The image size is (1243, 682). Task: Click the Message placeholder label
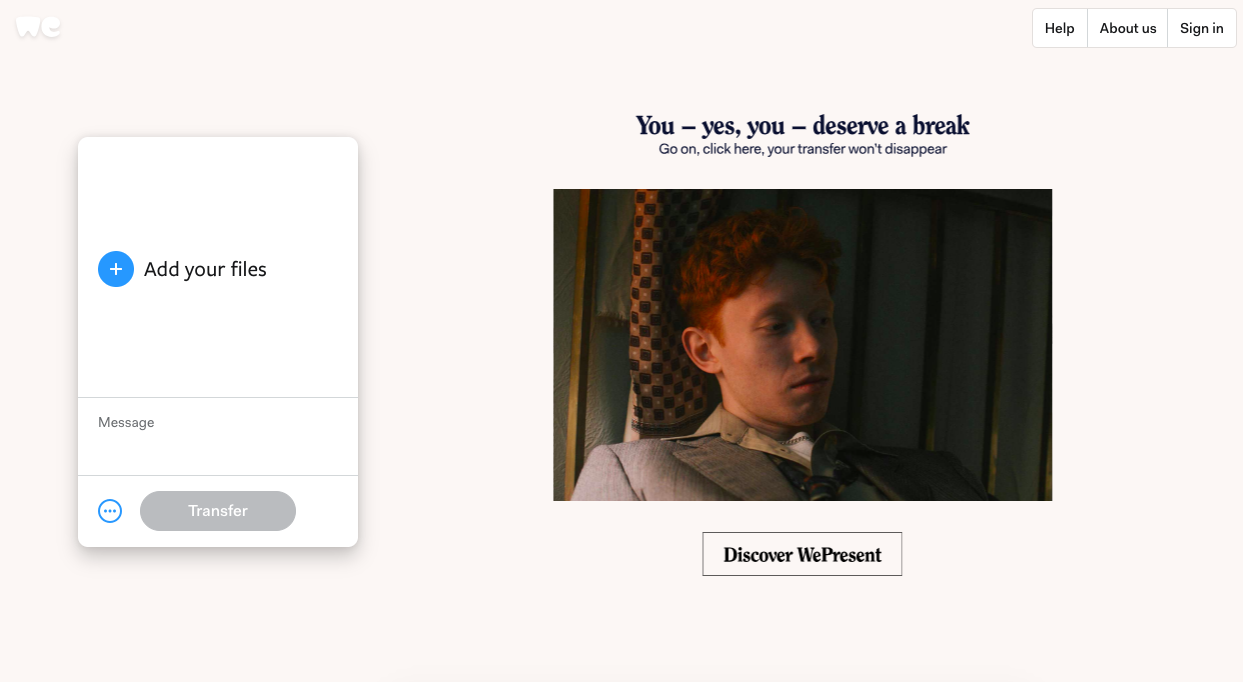click(x=126, y=423)
